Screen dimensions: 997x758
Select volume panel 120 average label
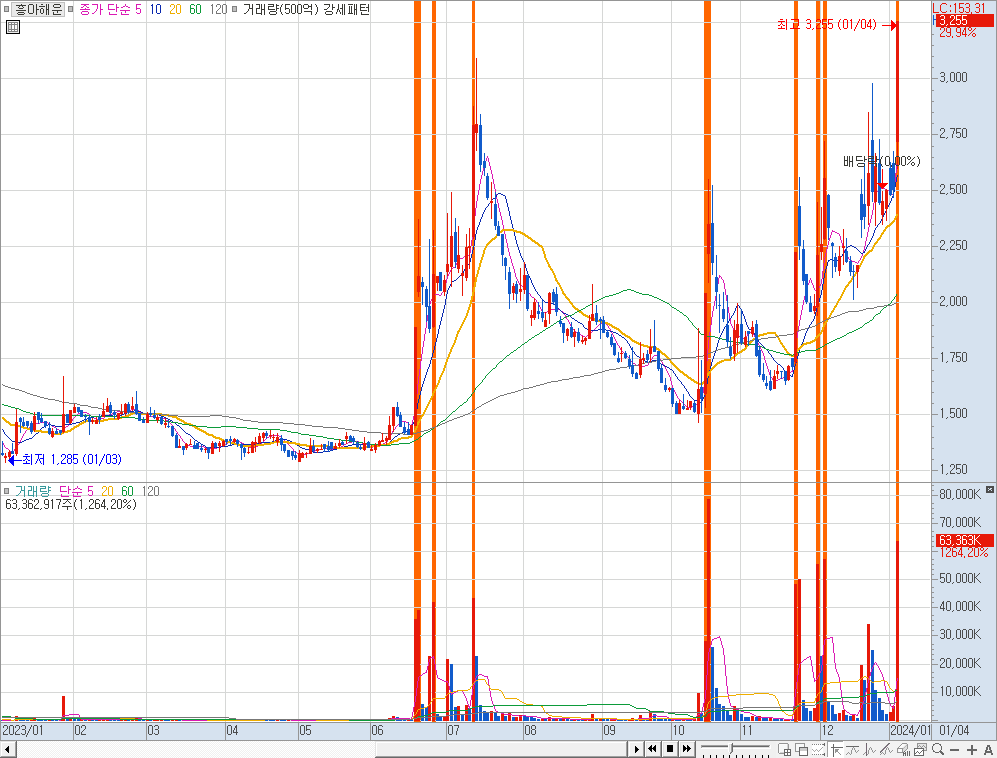pos(150,491)
